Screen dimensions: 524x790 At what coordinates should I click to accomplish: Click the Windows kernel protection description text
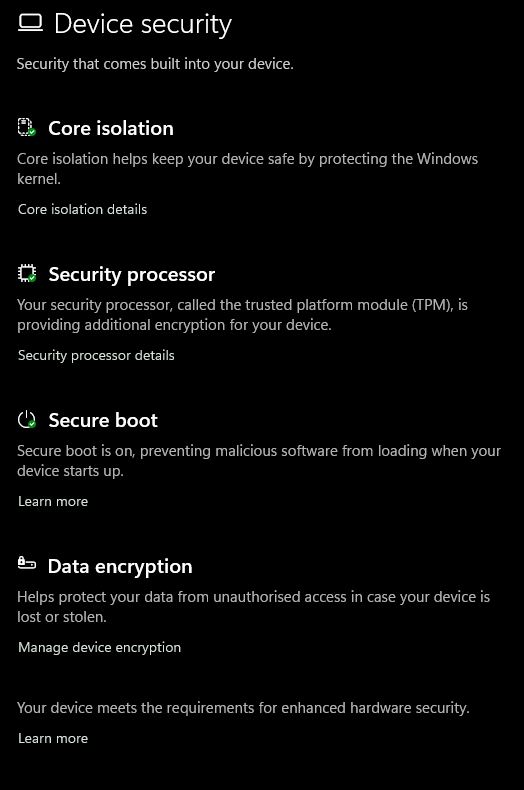247,169
